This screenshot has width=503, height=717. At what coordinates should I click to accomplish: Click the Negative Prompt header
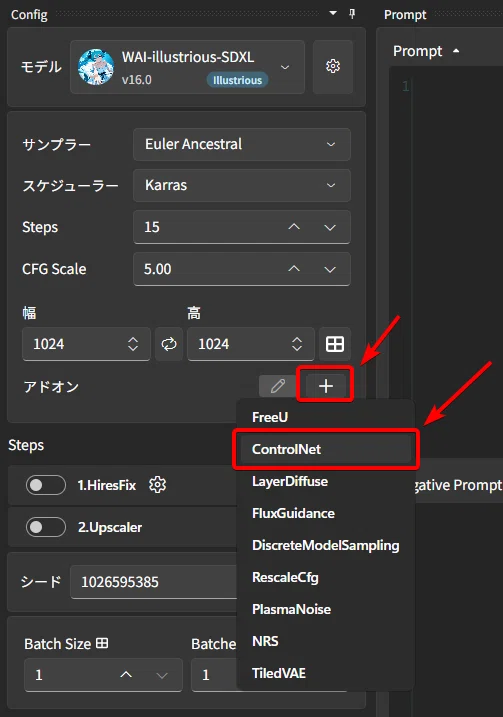[x=457, y=485]
